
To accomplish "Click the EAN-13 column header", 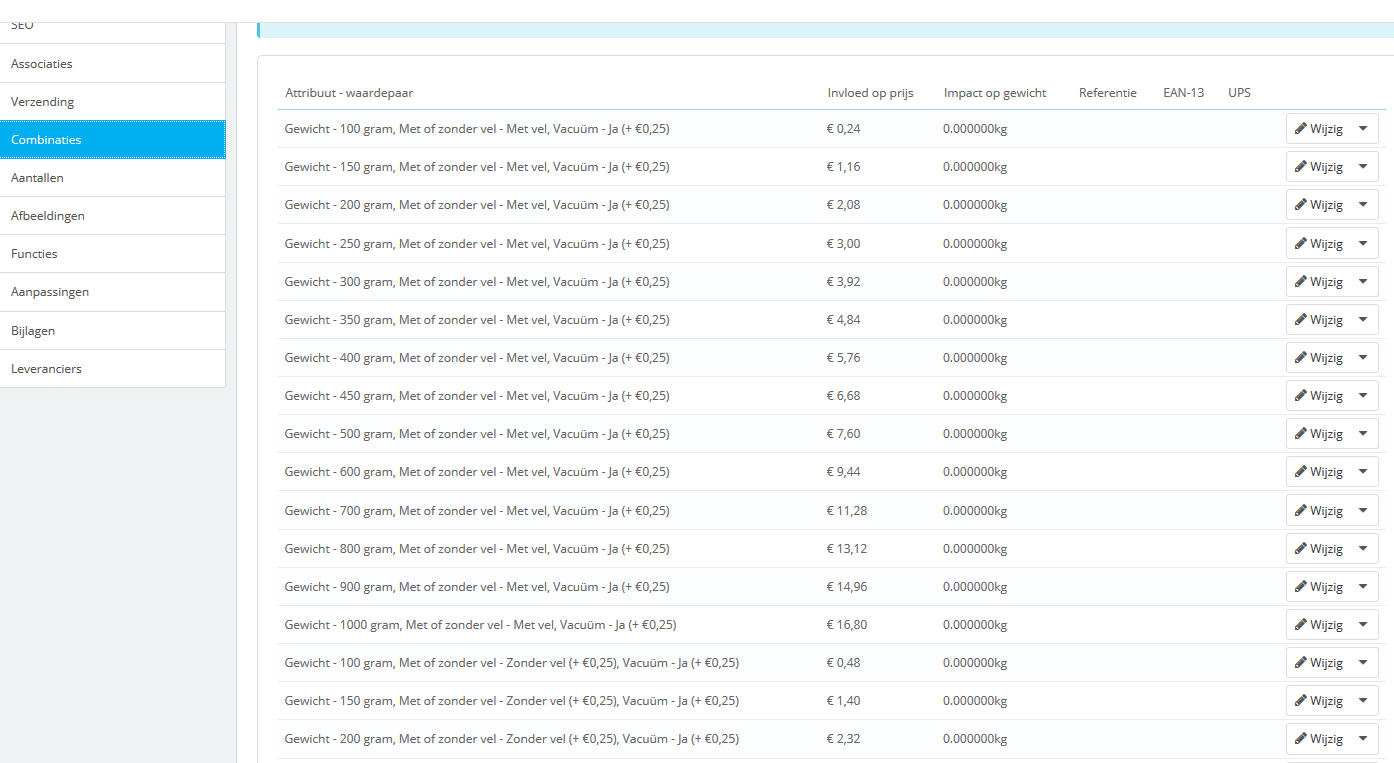I will (1183, 93).
